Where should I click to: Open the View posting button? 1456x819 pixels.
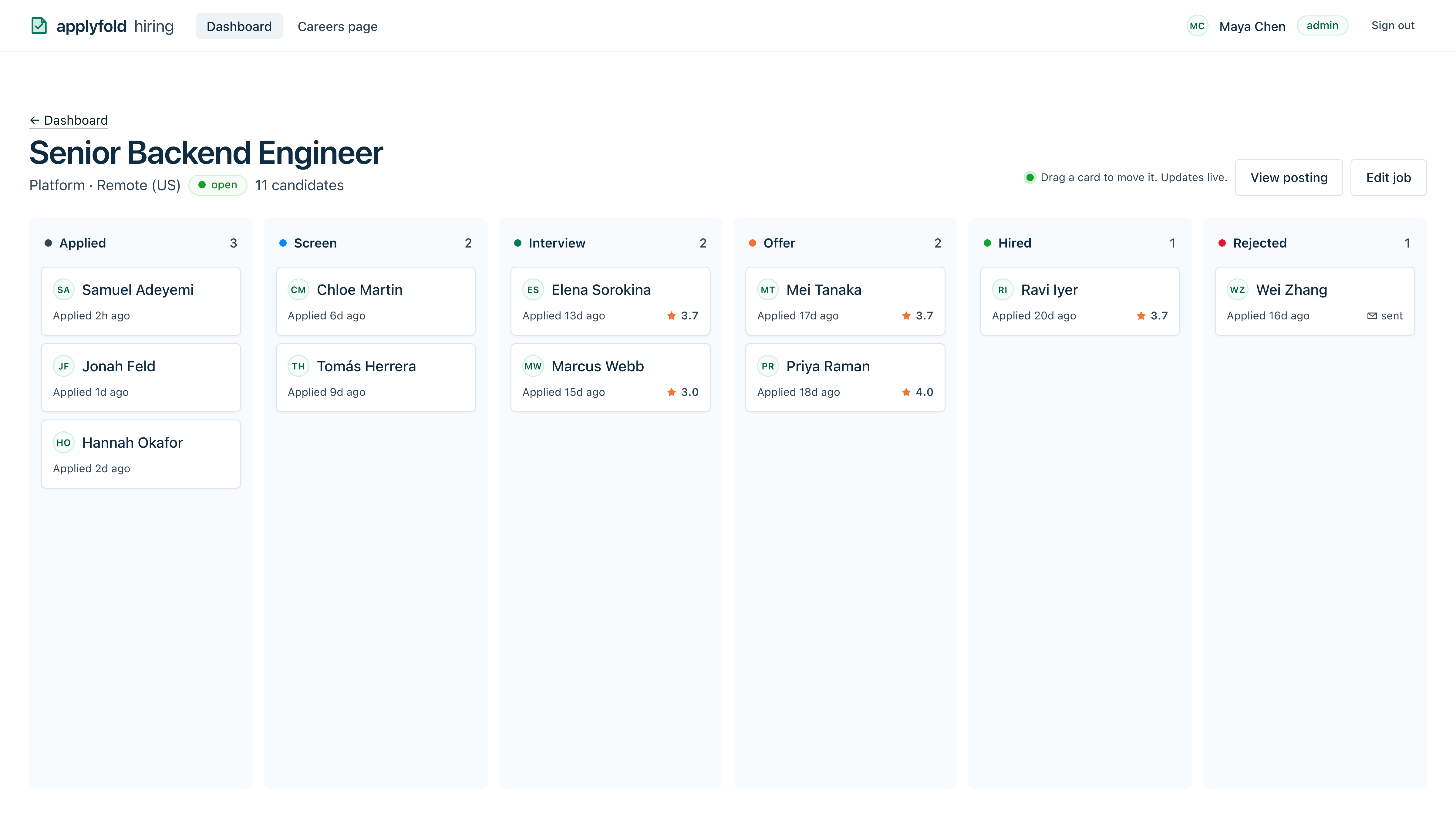pyautogui.click(x=1289, y=177)
